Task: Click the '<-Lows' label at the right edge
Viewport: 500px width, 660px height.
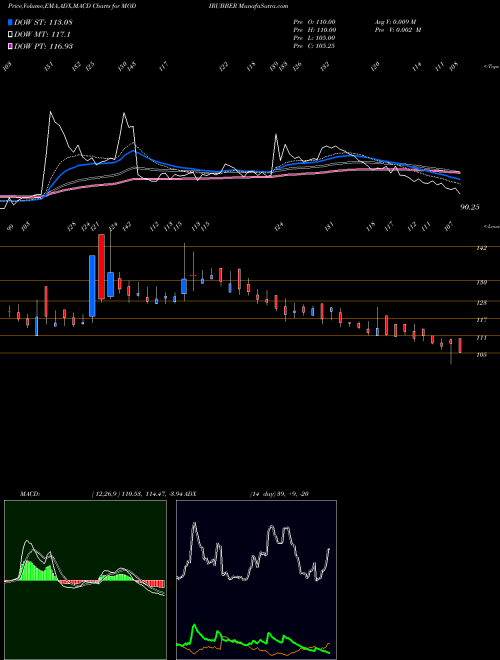Action: pyautogui.click(x=491, y=226)
